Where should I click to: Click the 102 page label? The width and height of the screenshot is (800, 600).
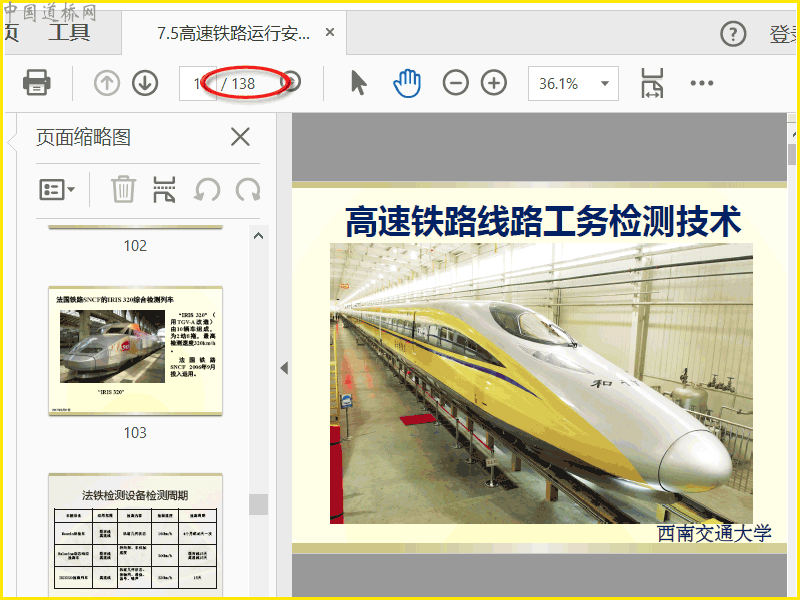point(135,245)
